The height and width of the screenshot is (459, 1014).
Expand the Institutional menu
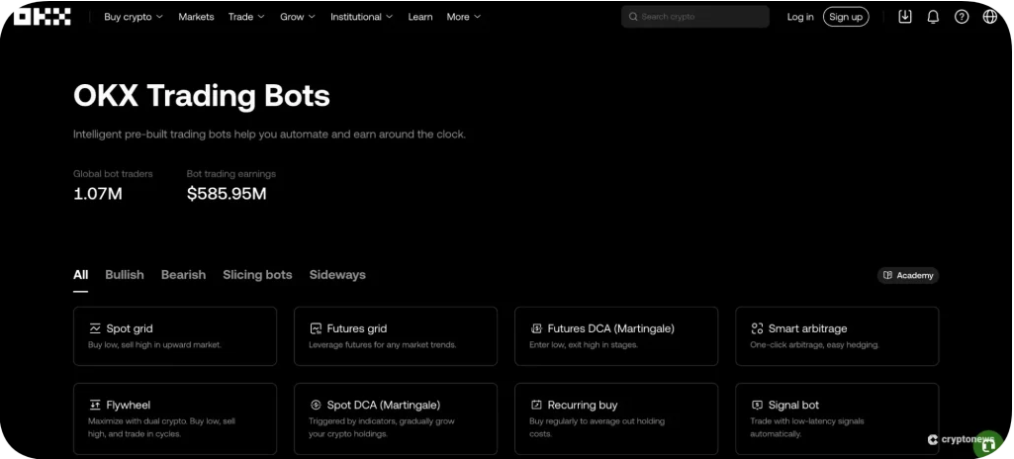[361, 17]
